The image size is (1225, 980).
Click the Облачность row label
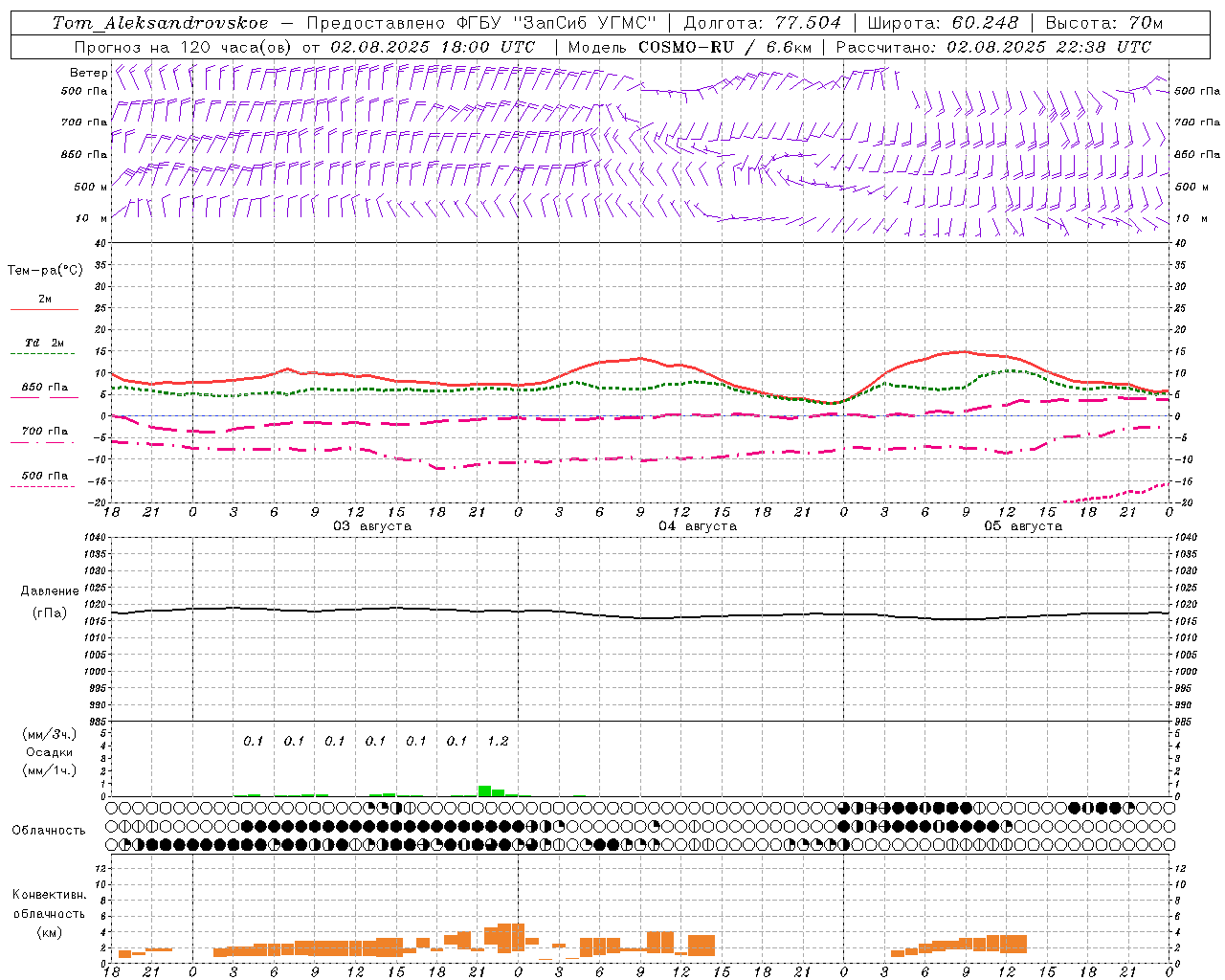point(49,831)
